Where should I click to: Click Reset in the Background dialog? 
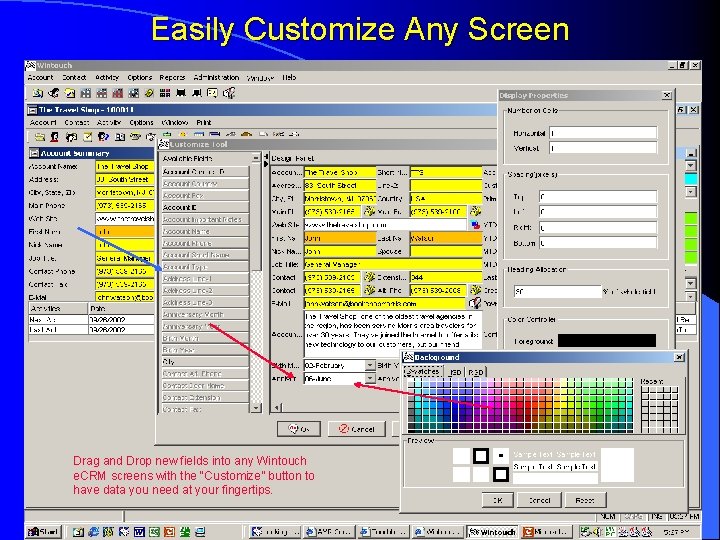pos(585,500)
